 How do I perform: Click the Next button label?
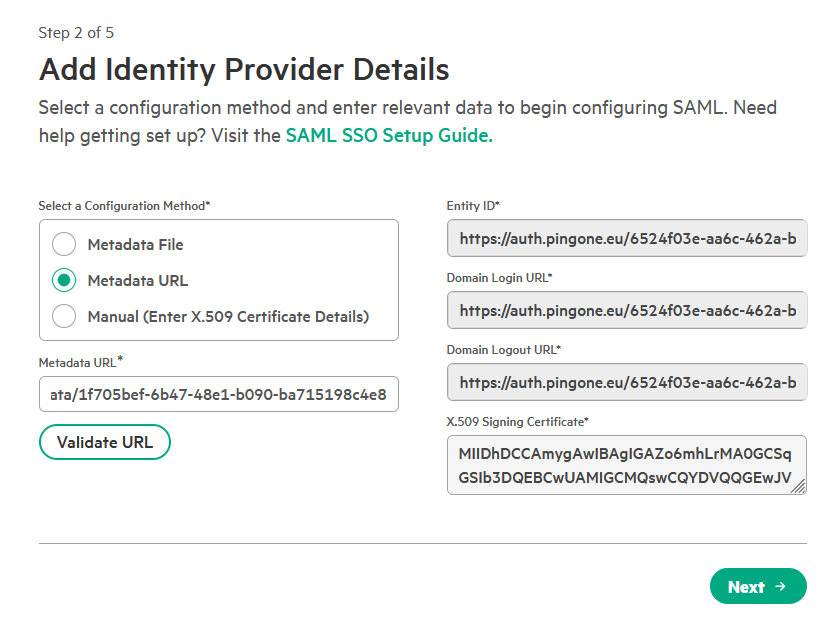[x=746, y=587]
